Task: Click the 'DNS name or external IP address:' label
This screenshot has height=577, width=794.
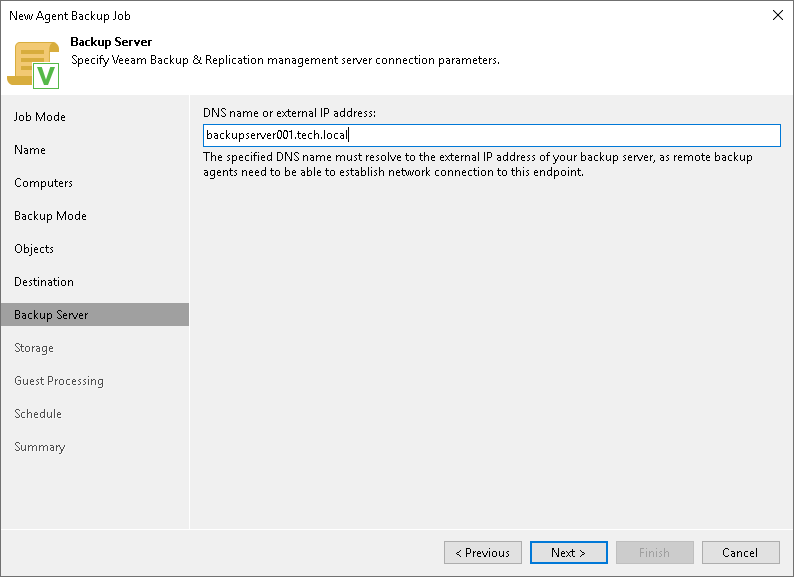Action: (x=290, y=113)
